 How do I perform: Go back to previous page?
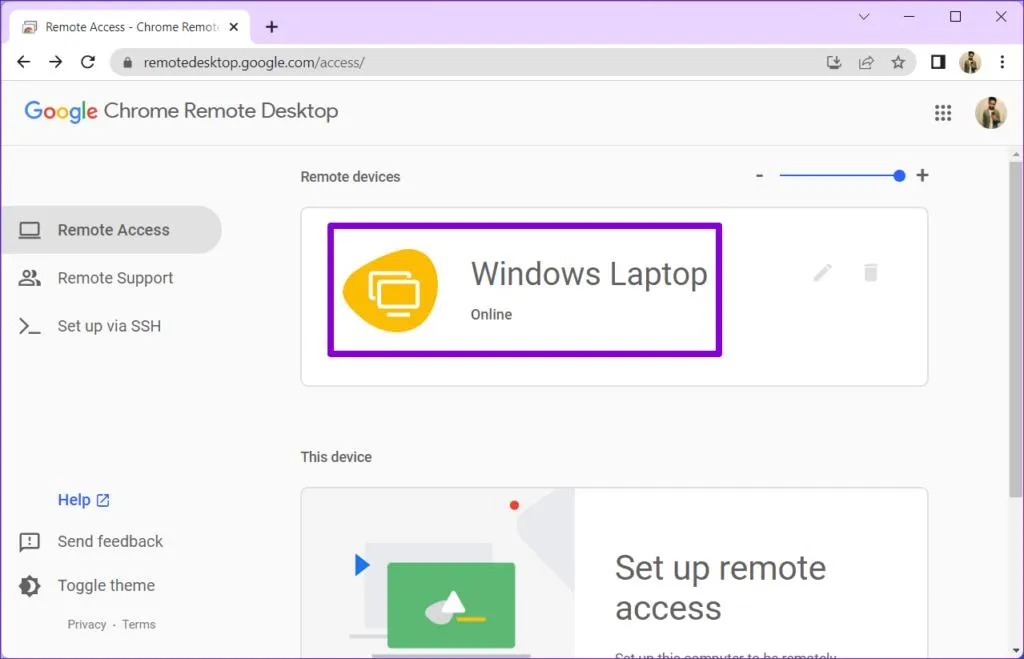24,62
